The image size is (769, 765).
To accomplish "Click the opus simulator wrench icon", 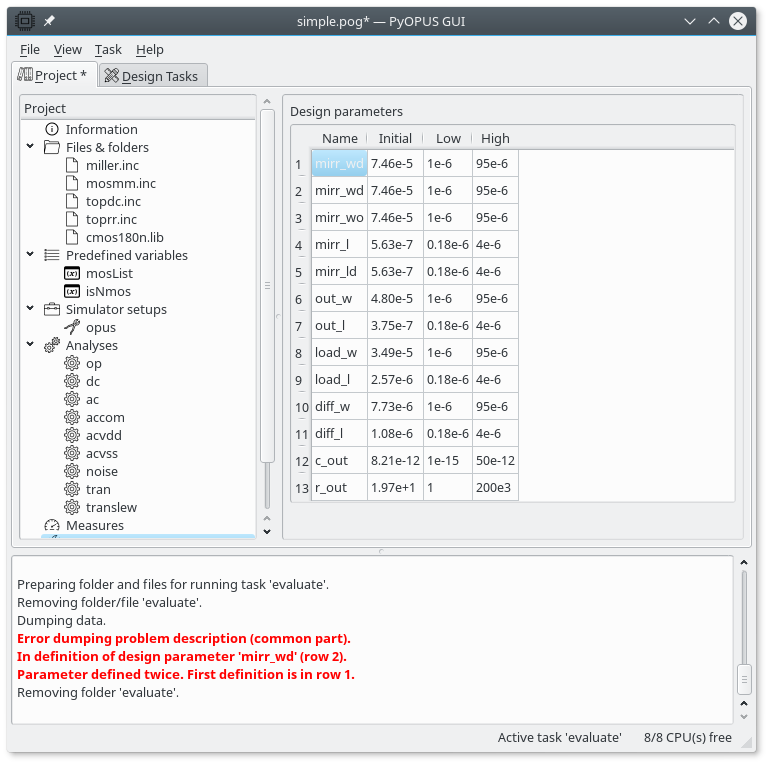I will click(71, 327).
